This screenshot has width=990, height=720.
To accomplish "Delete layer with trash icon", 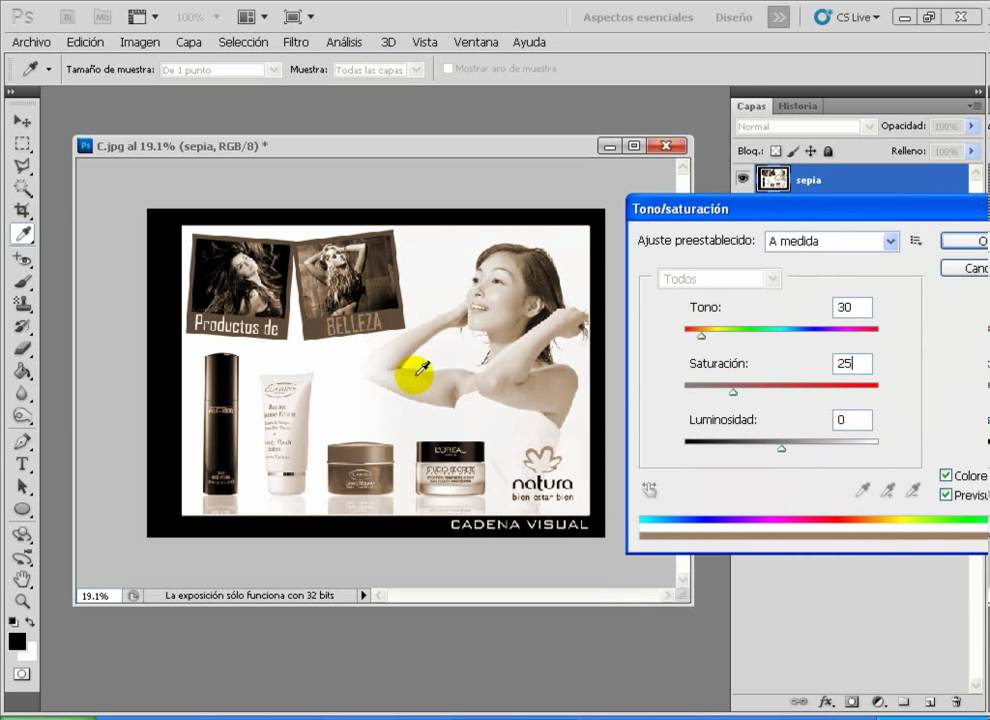I will (957, 702).
